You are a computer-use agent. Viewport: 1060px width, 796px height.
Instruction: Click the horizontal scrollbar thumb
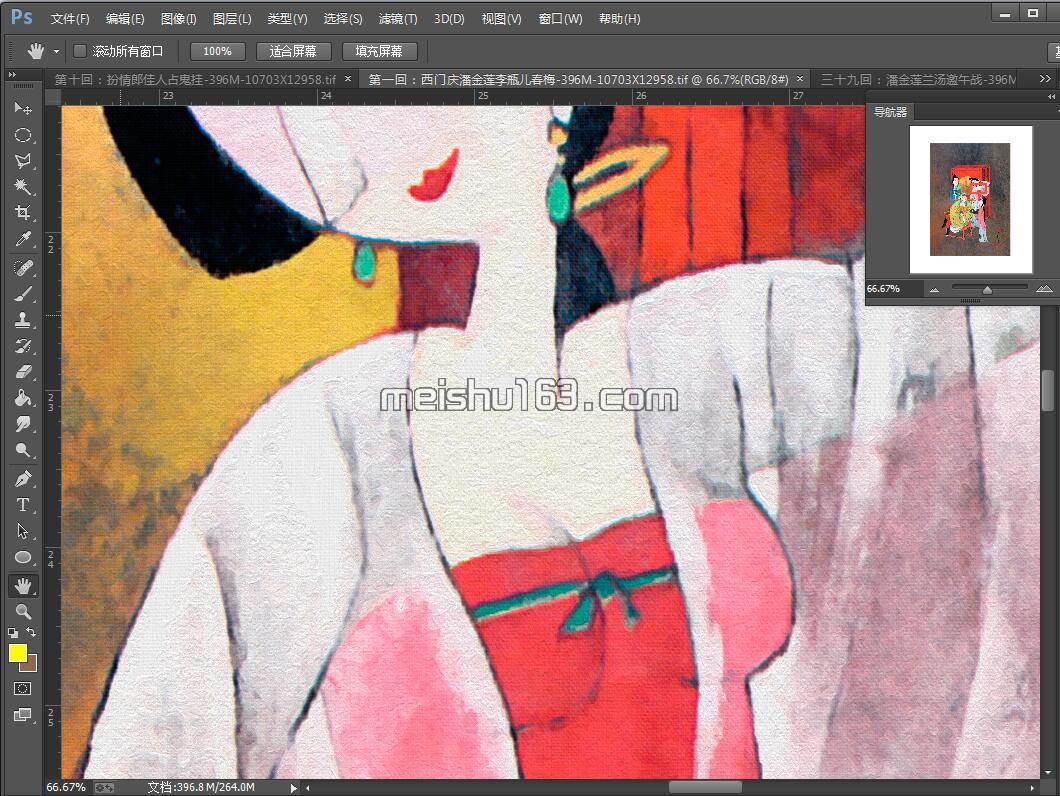(705, 788)
